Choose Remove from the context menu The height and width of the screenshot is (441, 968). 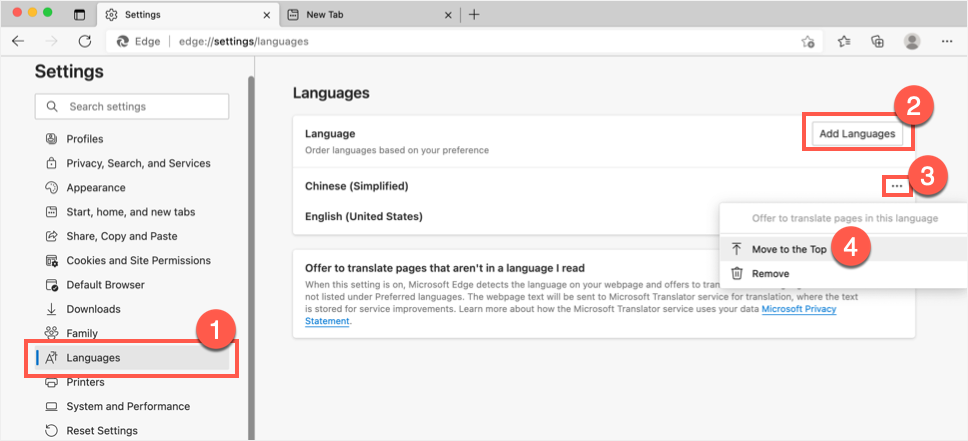point(770,273)
